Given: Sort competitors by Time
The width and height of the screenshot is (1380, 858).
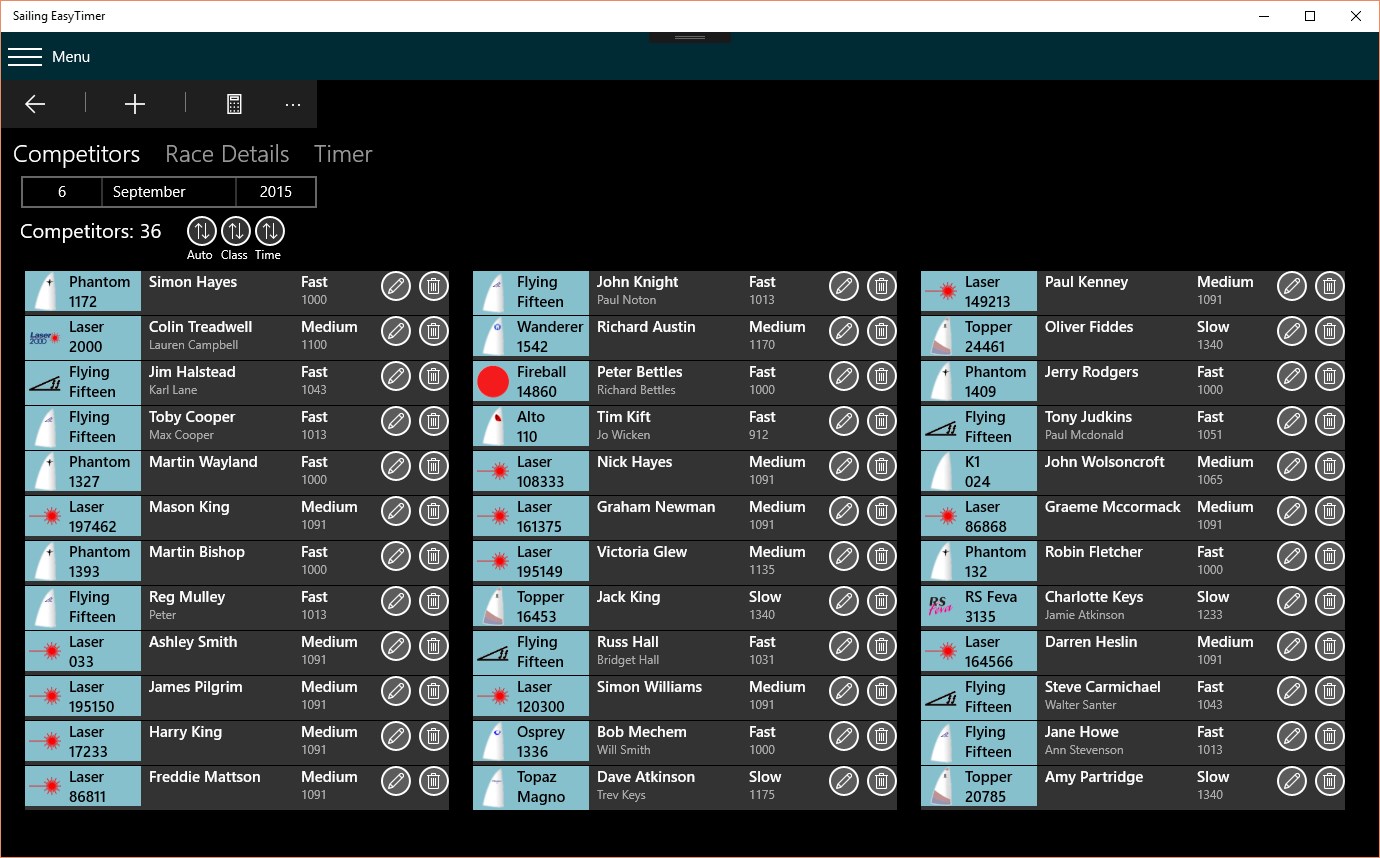Looking at the screenshot, I should point(267,230).
